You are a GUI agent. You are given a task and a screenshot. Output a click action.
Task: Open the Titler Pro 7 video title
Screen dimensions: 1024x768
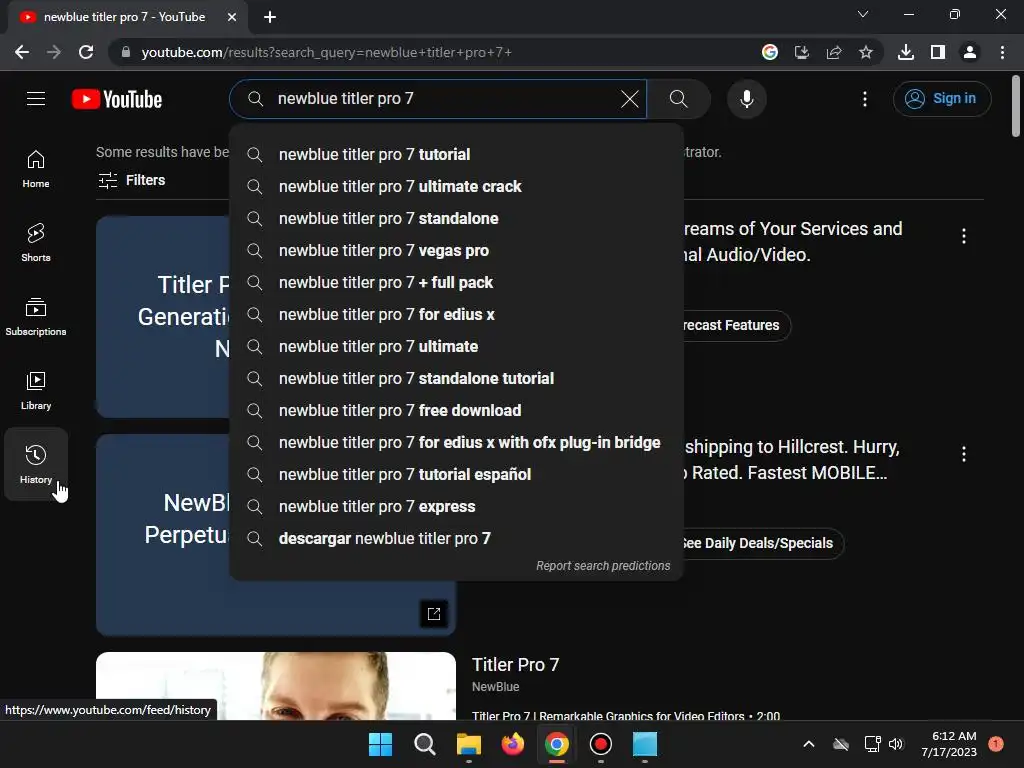click(515, 665)
